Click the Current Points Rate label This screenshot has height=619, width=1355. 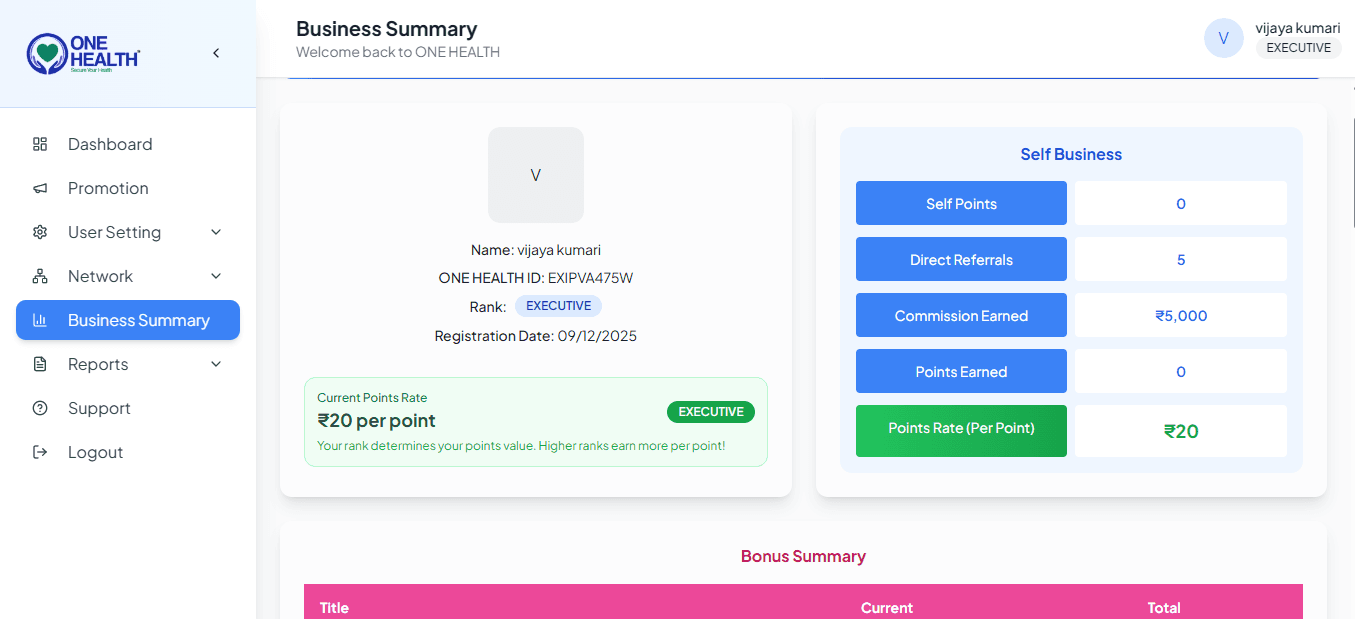click(x=372, y=398)
